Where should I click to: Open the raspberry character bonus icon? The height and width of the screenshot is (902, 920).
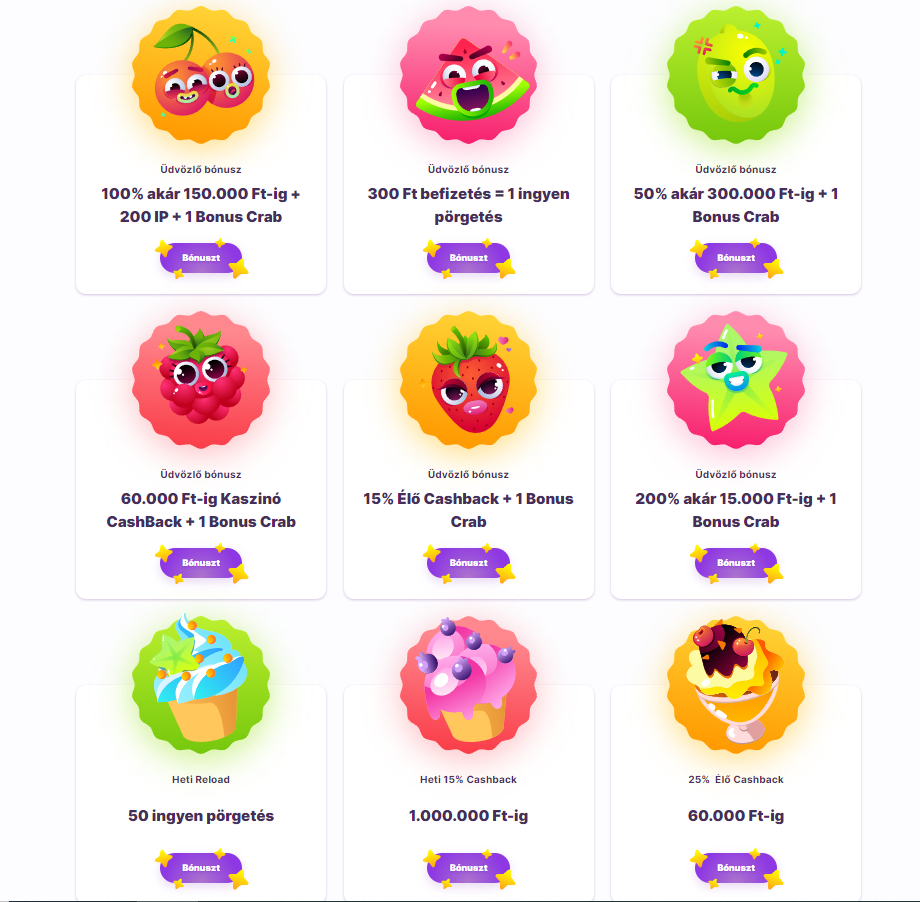pyautogui.click(x=201, y=380)
